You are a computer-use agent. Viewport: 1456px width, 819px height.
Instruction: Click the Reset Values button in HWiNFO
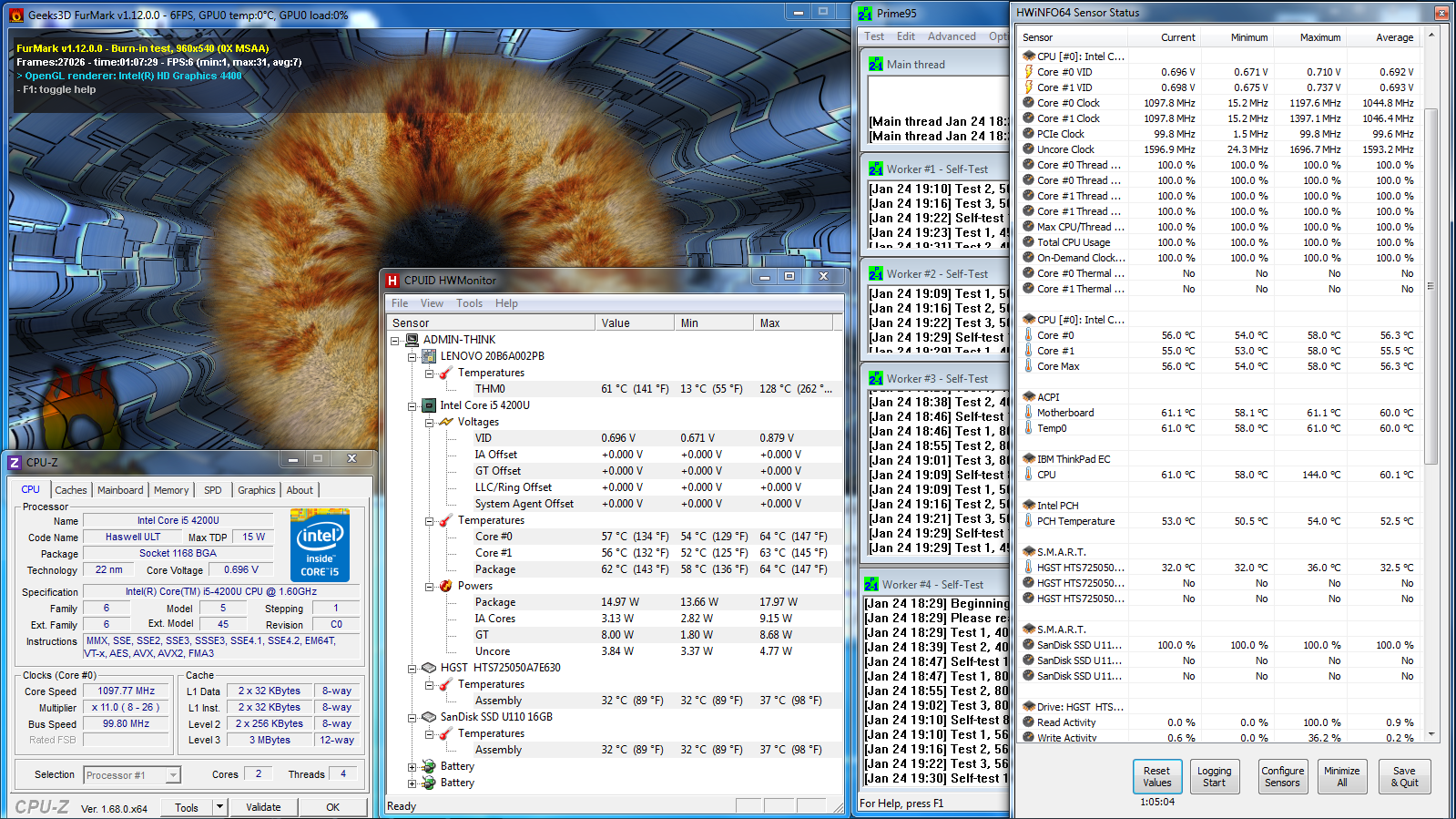coord(1157,776)
